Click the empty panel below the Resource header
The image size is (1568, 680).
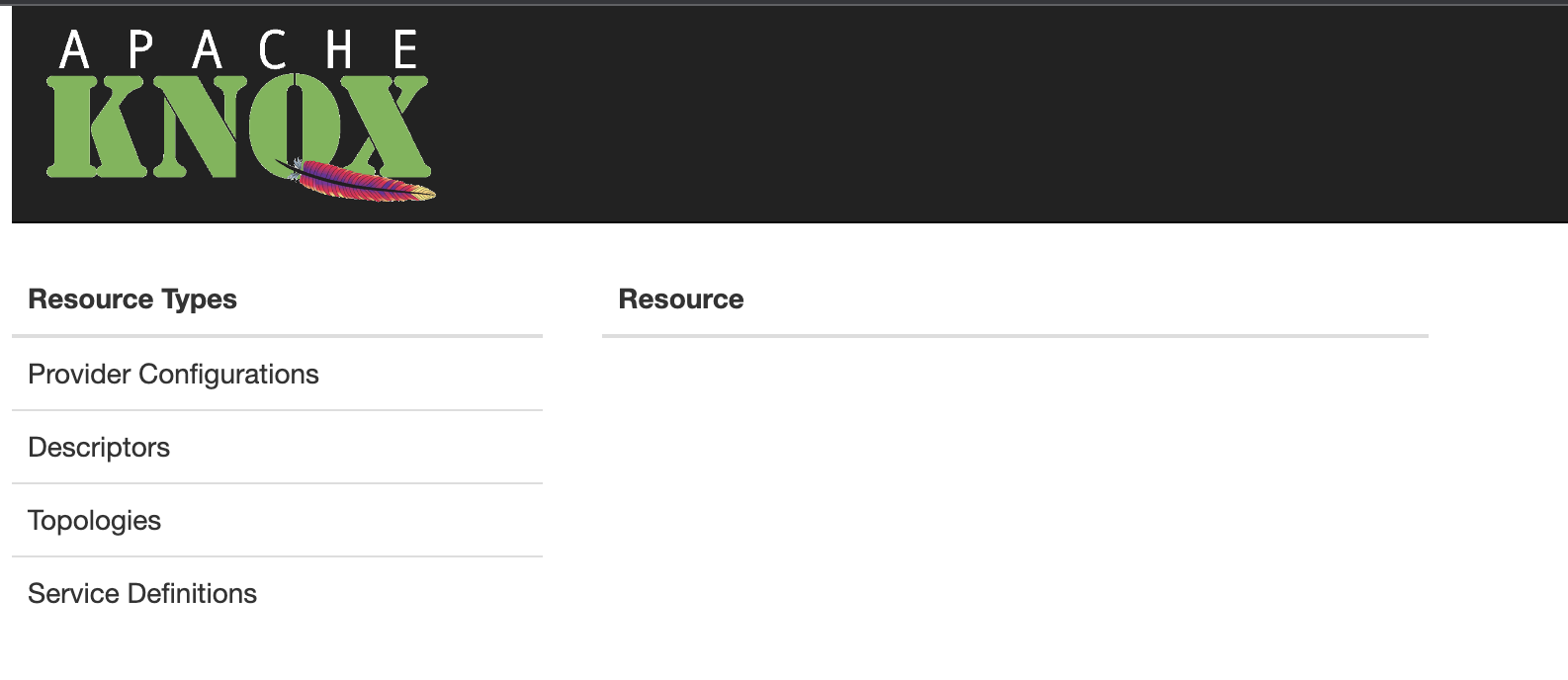point(1014,494)
